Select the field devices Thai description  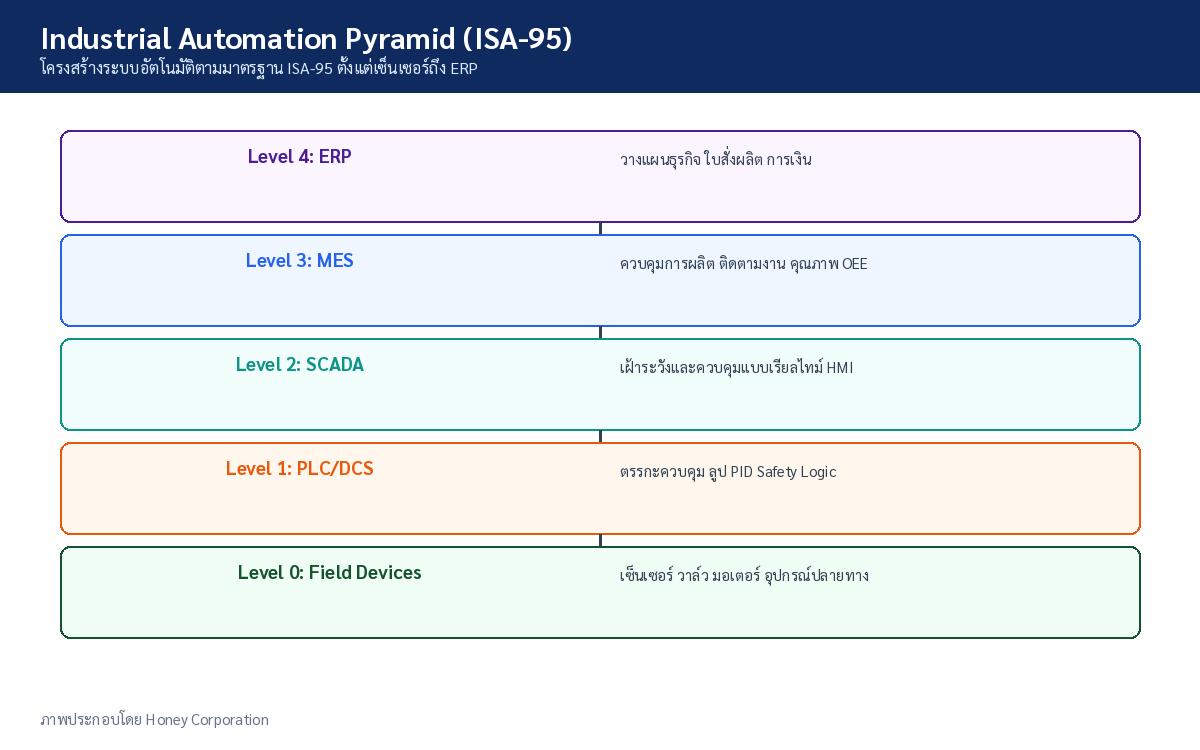point(744,576)
